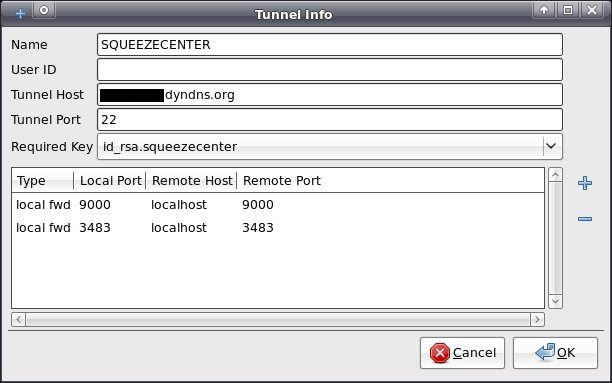Click the vertical scrollbar down arrow
Viewport: 612px width, 383px height.
click(555, 301)
